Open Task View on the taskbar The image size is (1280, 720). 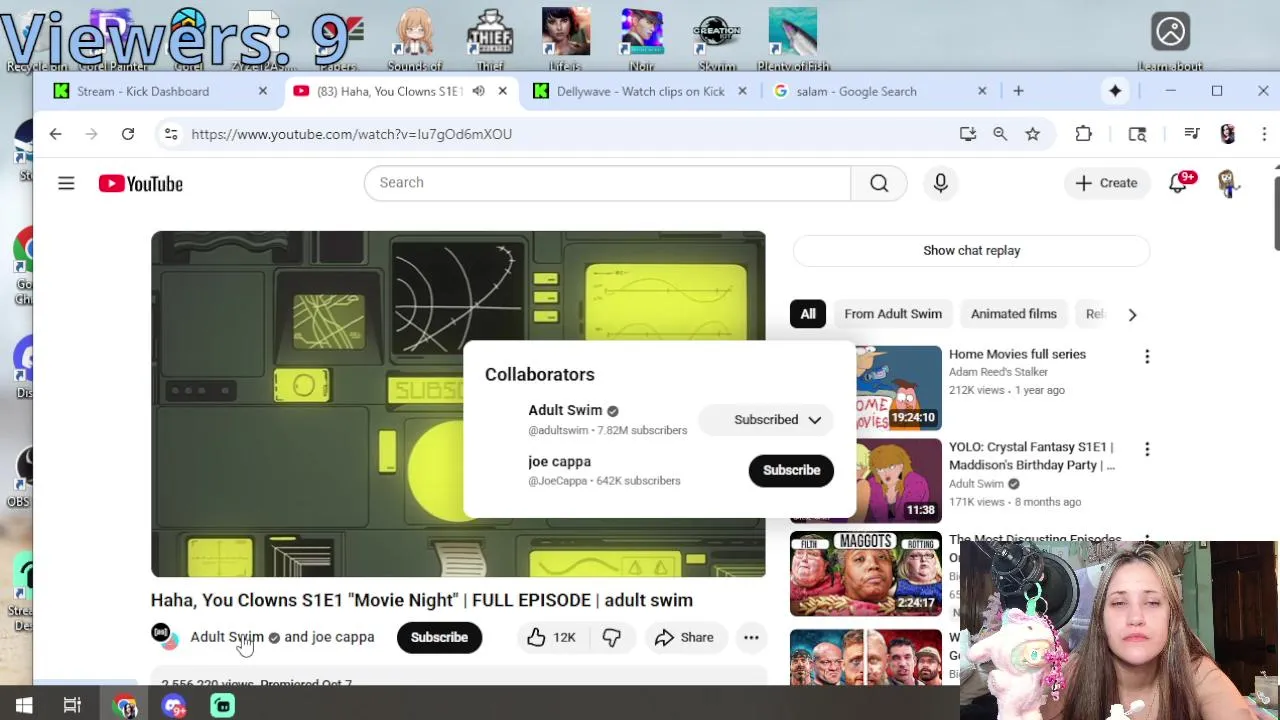[72, 706]
